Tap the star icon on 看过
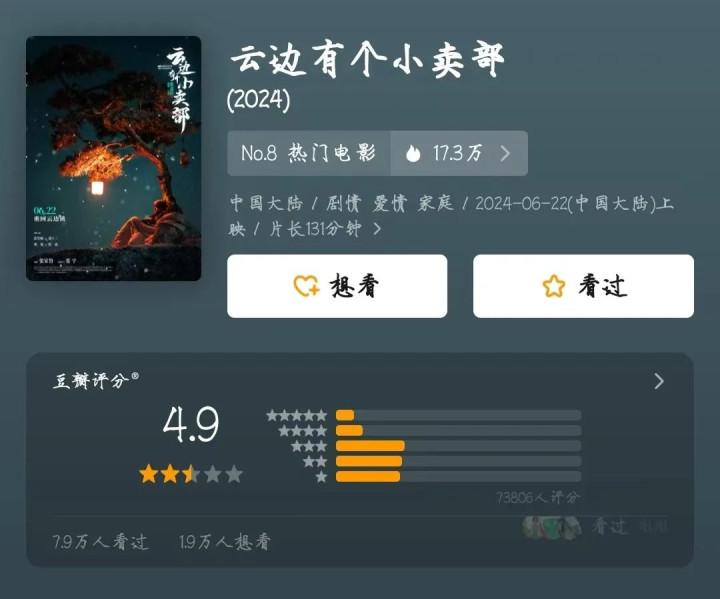Screen dimensions: 720x599 (x=554, y=286)
